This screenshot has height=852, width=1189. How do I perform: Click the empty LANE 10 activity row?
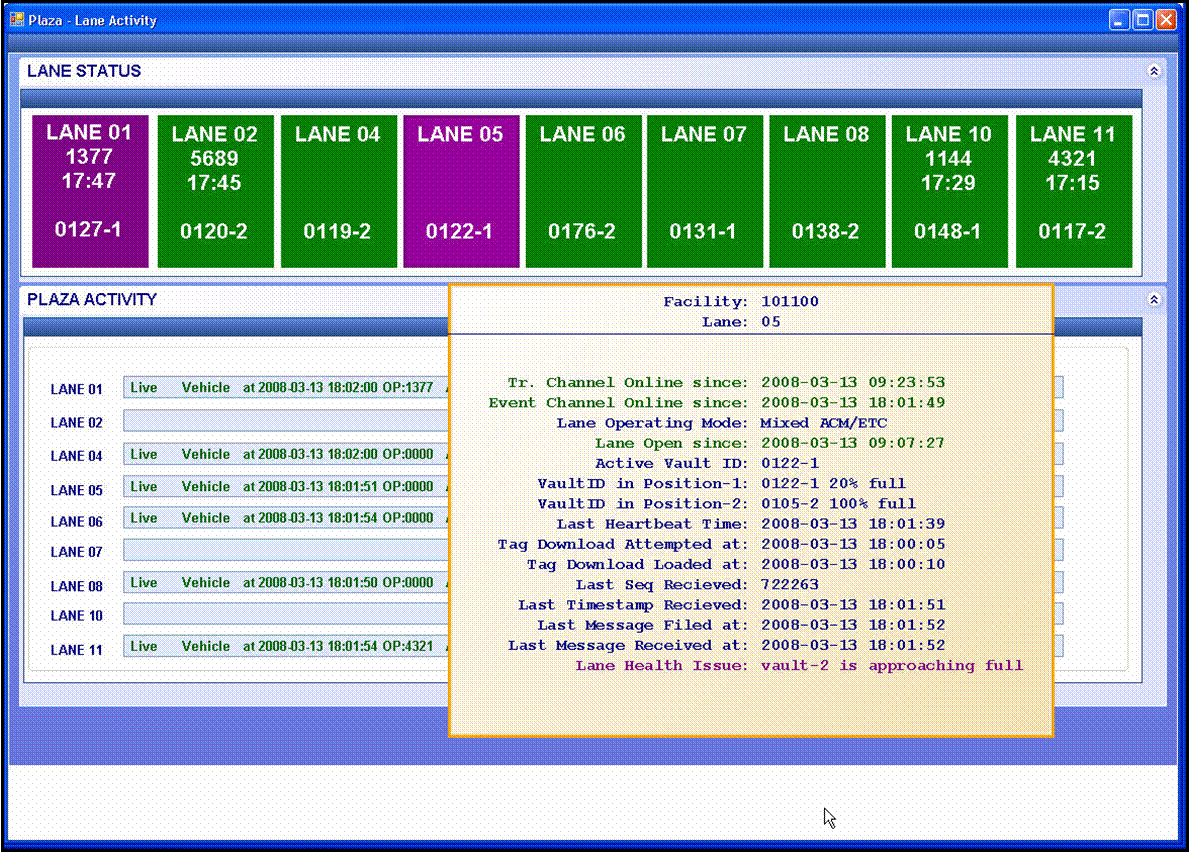click(286, 614)
